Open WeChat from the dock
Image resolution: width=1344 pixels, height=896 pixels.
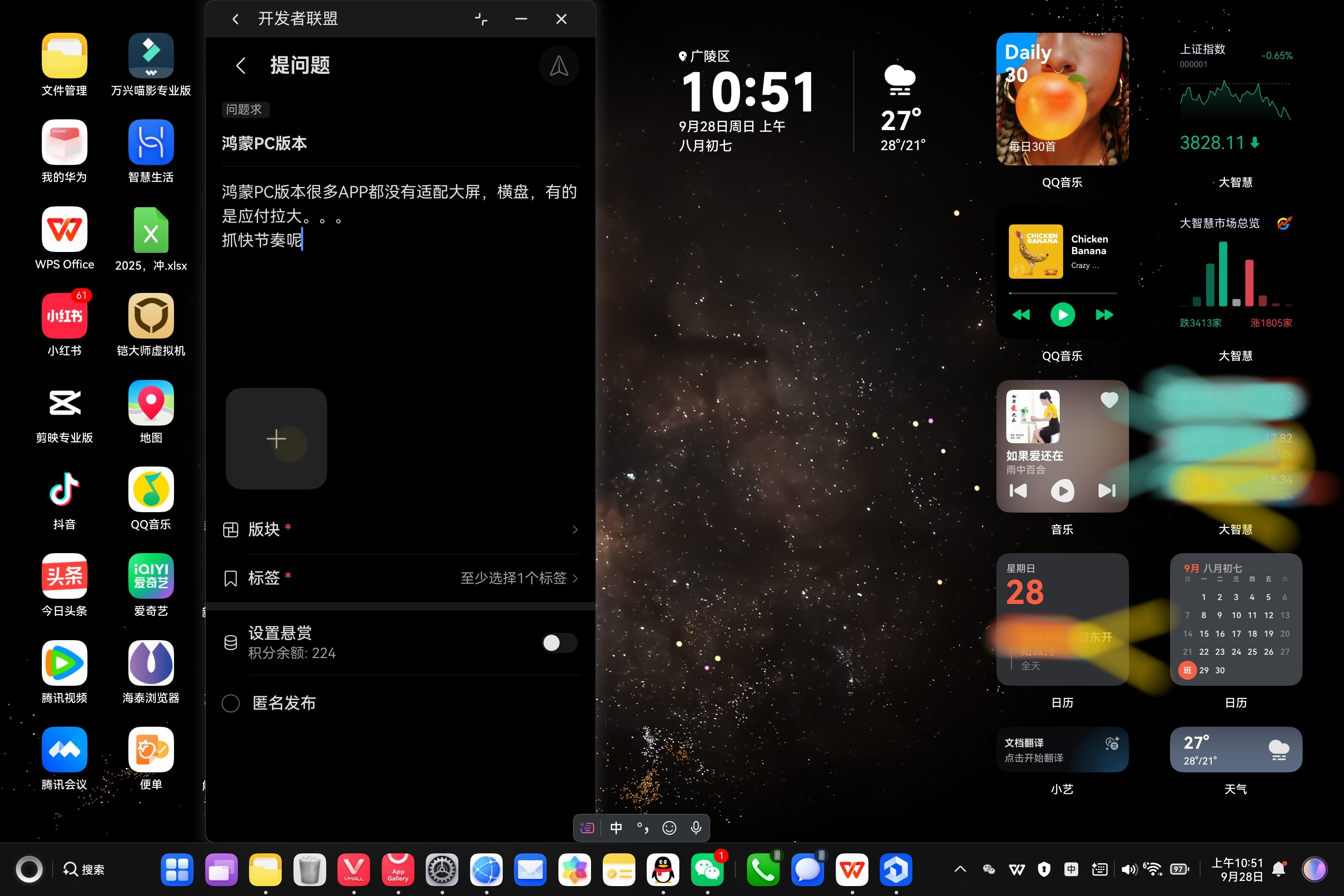[707, 869]
